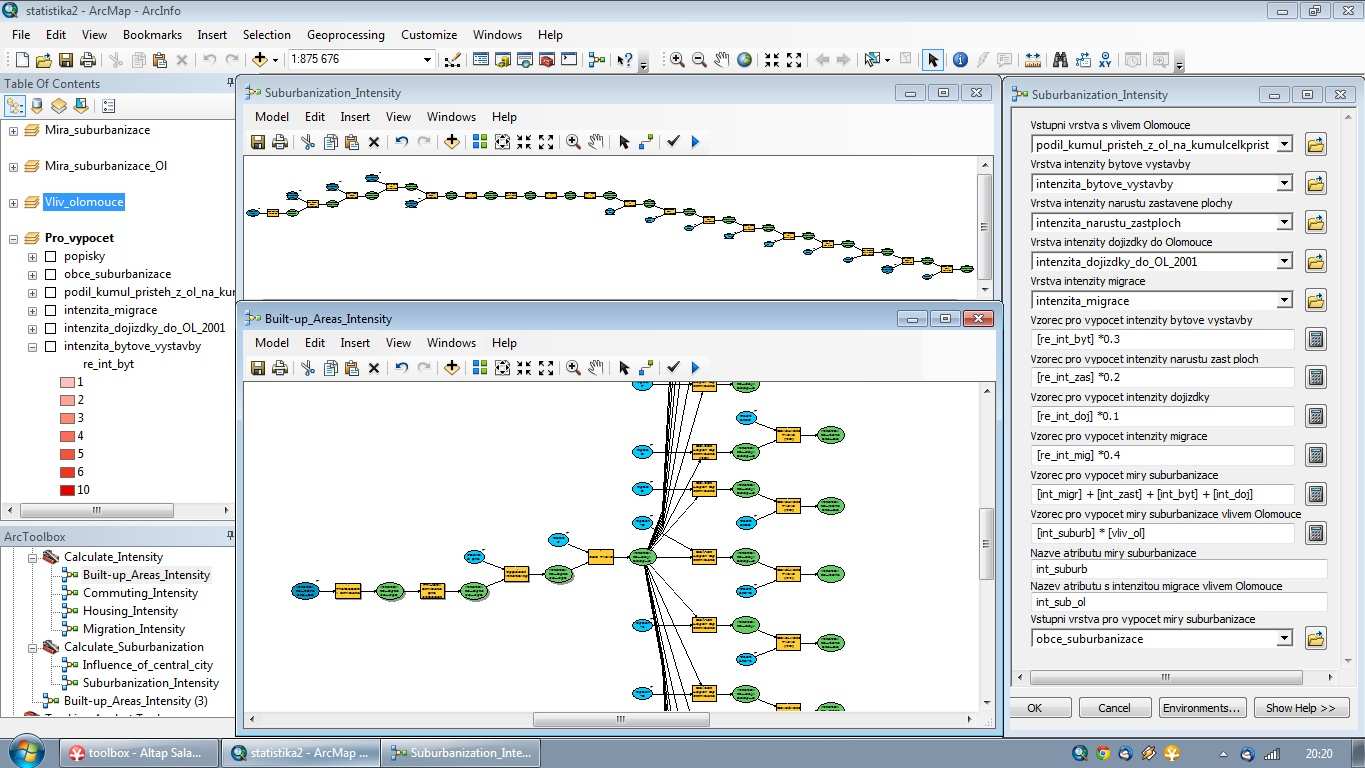The width and height of the screenshot is (1365, 768).
Task: Click the Add Data plus icon in the main toolbar
Action: (x=260, y=60)
